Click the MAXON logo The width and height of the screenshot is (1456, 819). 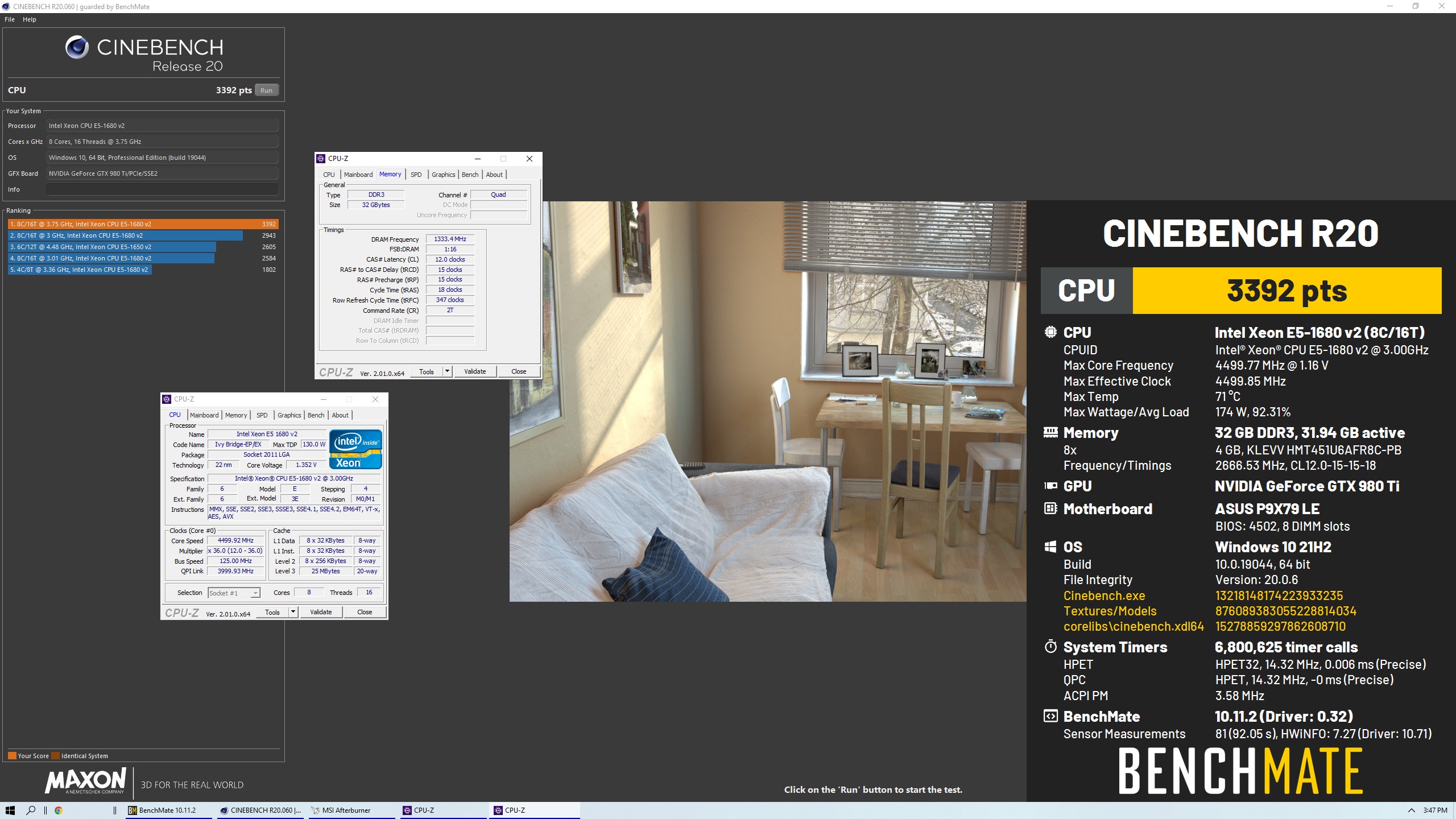[x=86, y=781]
